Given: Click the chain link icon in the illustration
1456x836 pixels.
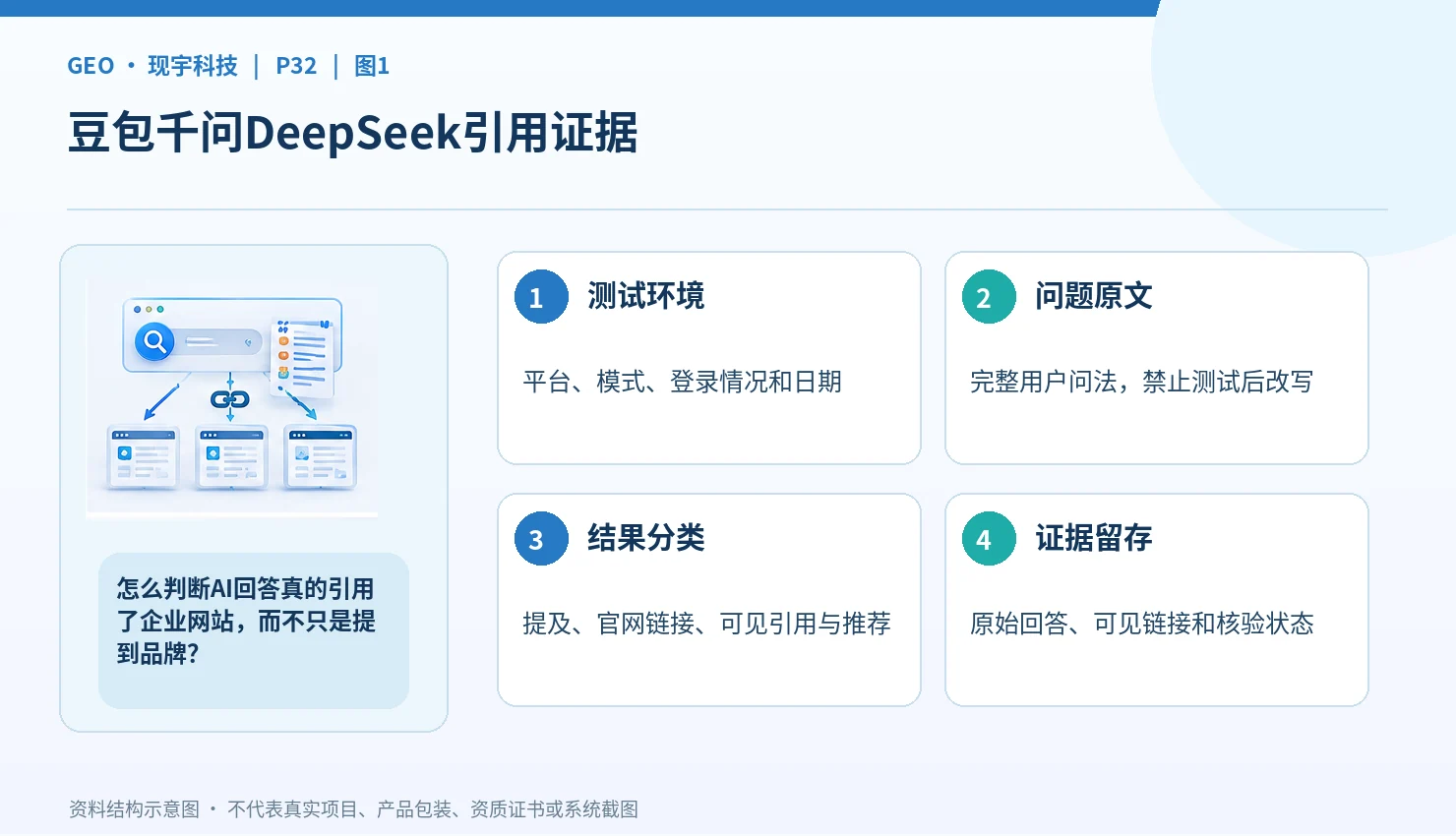Looking at the screenshot, I should [229, 399].
